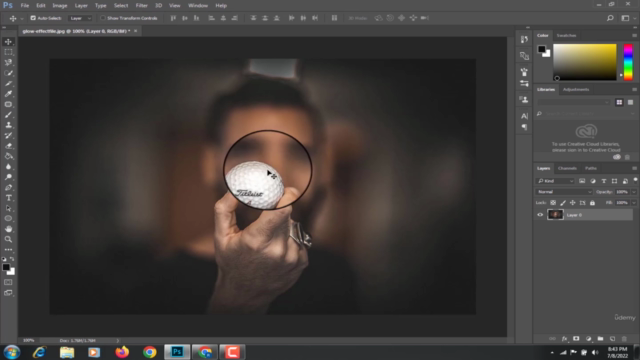This screenshot has width=640, height=360.
Task: Select the History Brush tool
Action: click(8, 136)
